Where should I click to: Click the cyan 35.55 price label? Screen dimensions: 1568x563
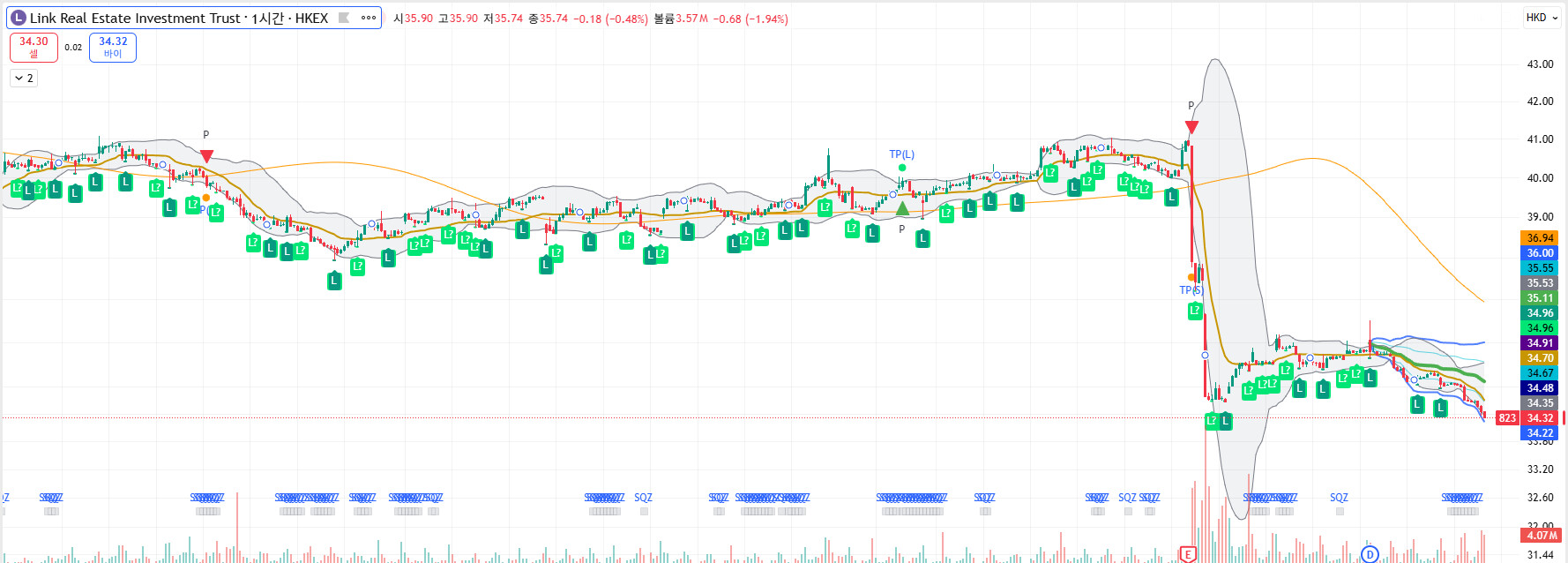click(x=1540, y=268)
